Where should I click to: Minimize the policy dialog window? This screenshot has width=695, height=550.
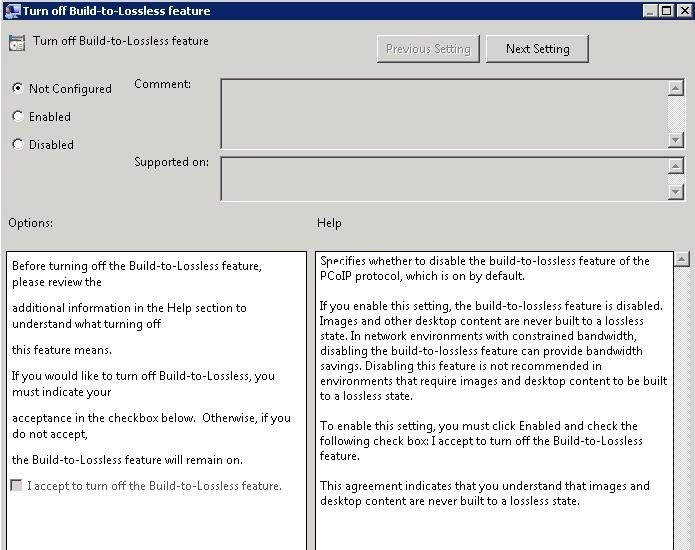[x=649, y=11]
